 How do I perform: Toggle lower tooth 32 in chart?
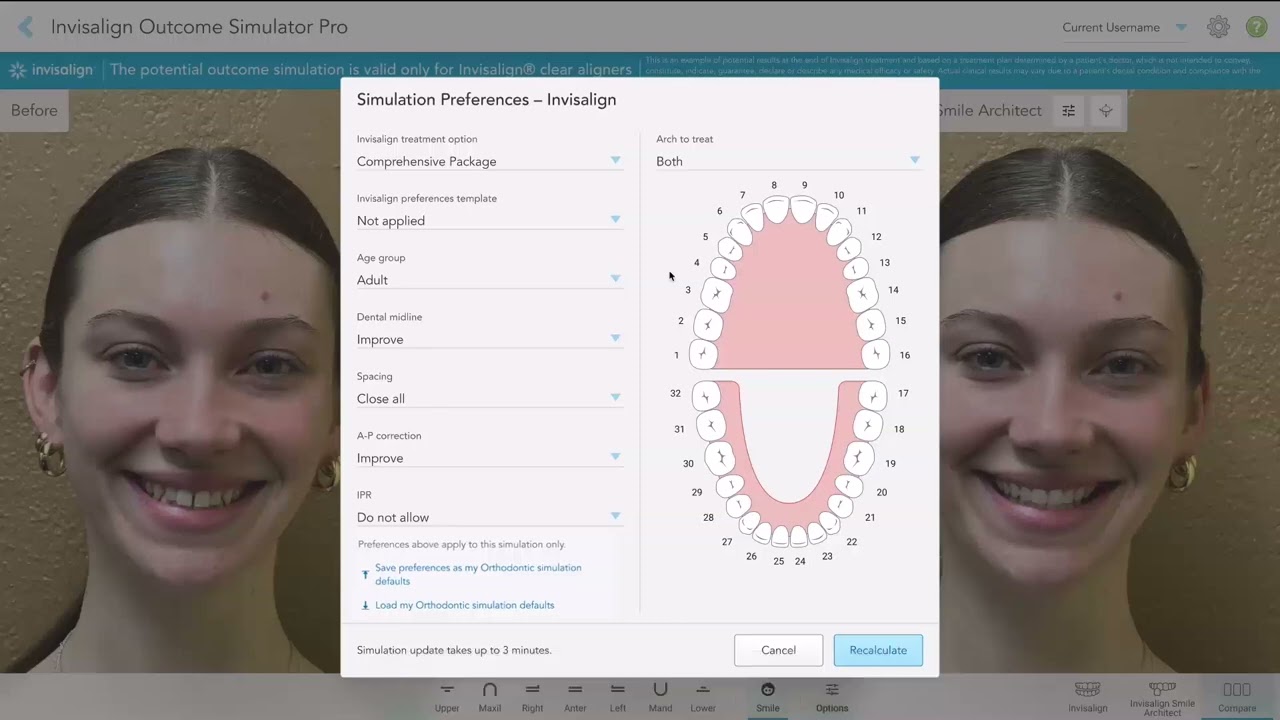coord(705,396)
